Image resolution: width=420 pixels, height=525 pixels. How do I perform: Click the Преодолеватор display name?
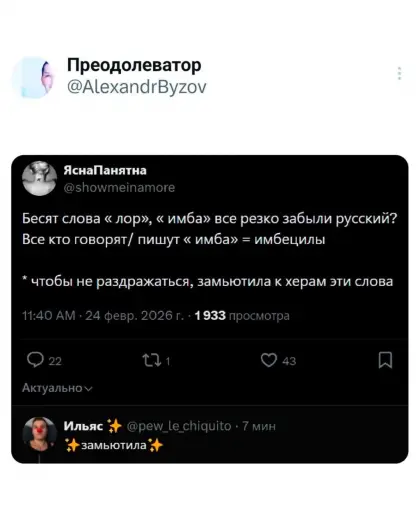(134, 65)
